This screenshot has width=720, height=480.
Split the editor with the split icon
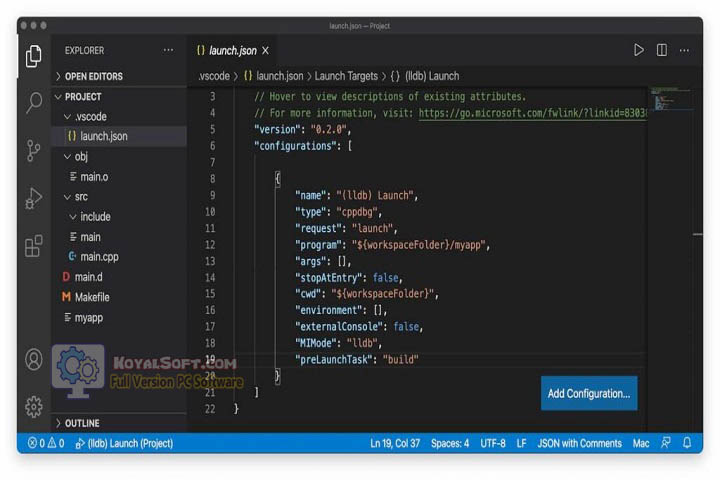662,50
